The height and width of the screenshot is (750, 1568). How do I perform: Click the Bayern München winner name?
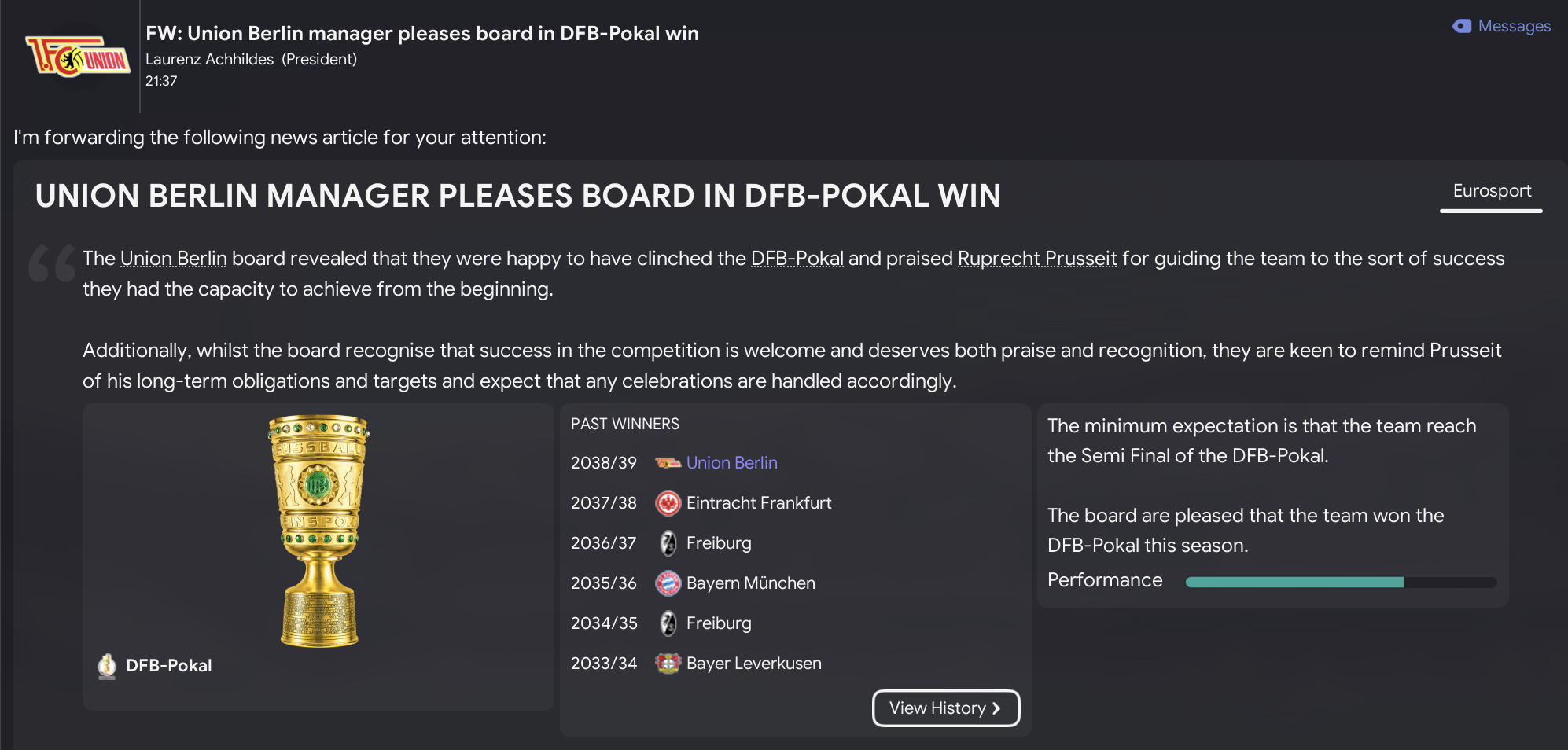tap(750, 583)
